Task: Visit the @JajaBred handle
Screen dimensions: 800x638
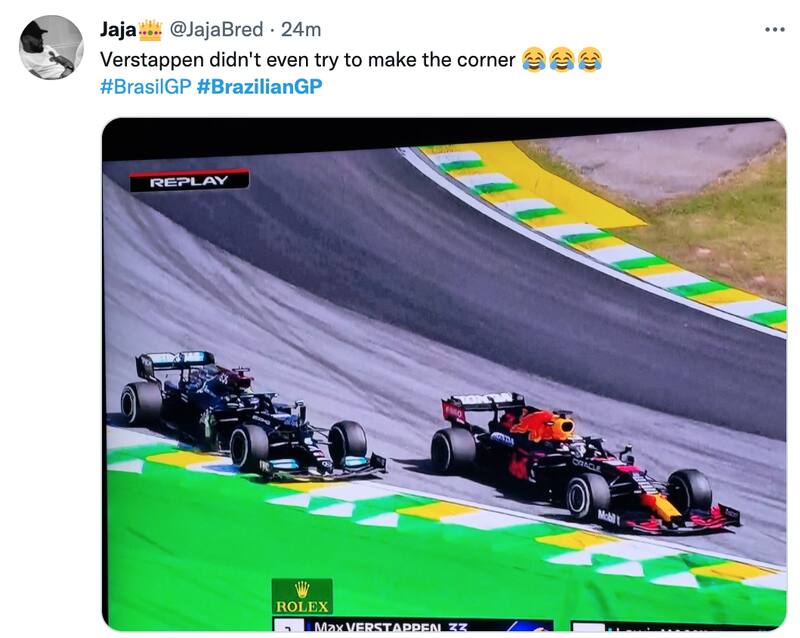Action: pos(216,30)
